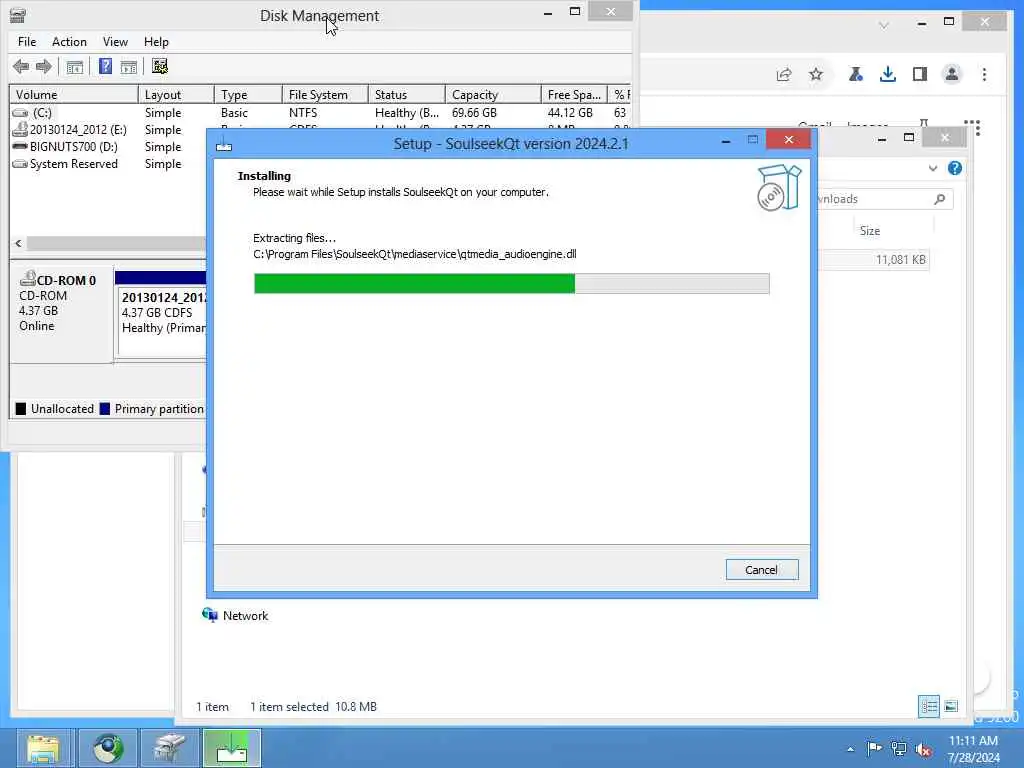
Task: Click the File System column header
Action: tap(325, 95)
